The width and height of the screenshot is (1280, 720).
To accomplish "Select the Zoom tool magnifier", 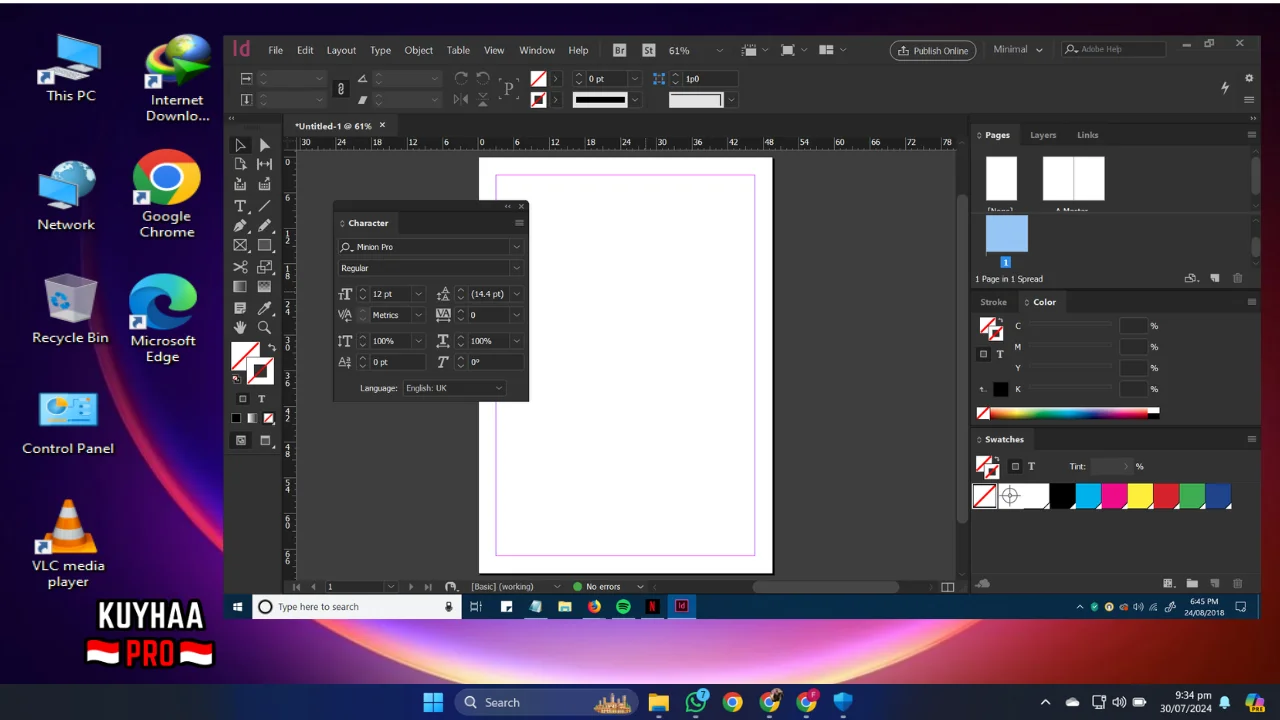I will point(264,328).
